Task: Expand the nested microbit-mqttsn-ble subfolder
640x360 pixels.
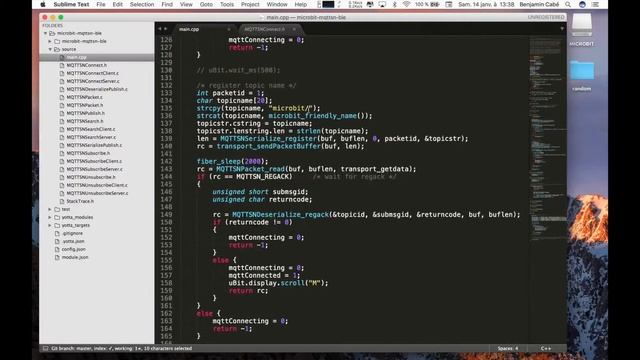Action: click(x=50, y=41)
